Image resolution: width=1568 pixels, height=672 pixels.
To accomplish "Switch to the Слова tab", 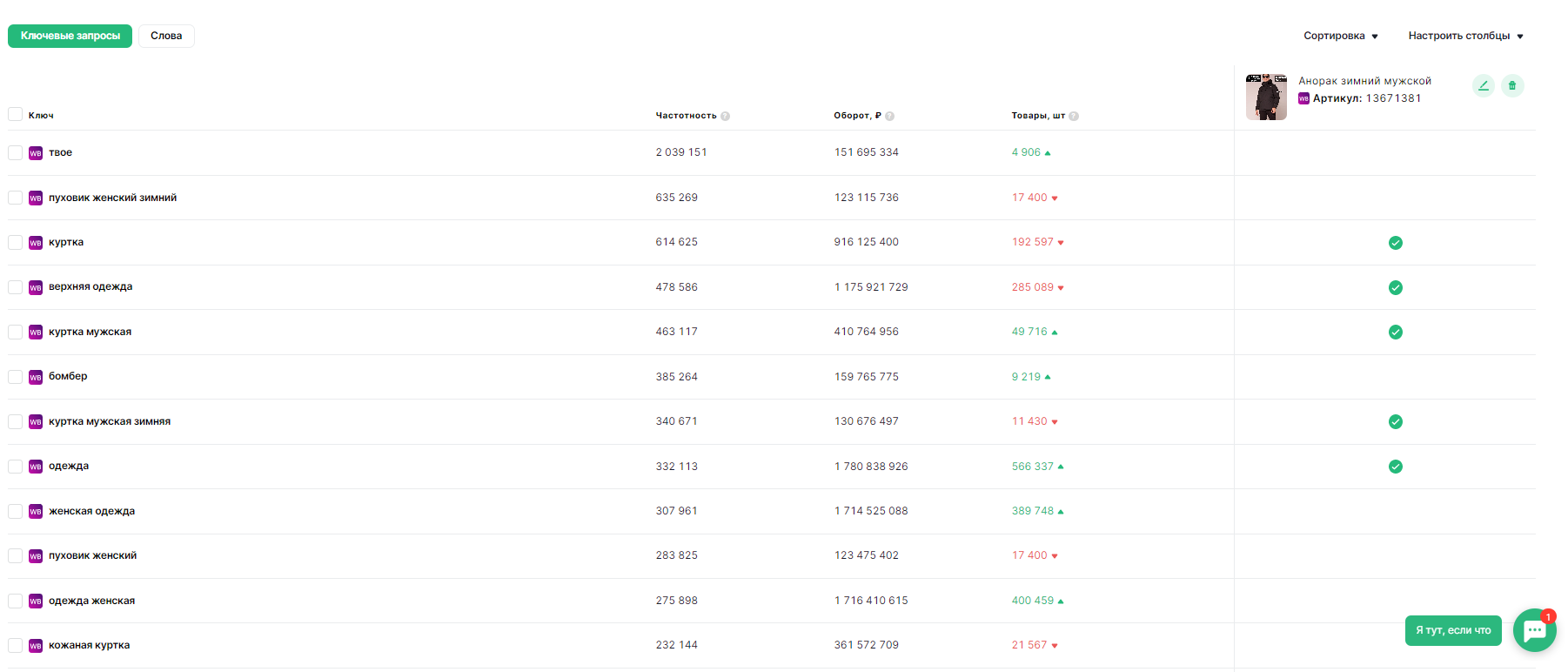I will 166,36.
